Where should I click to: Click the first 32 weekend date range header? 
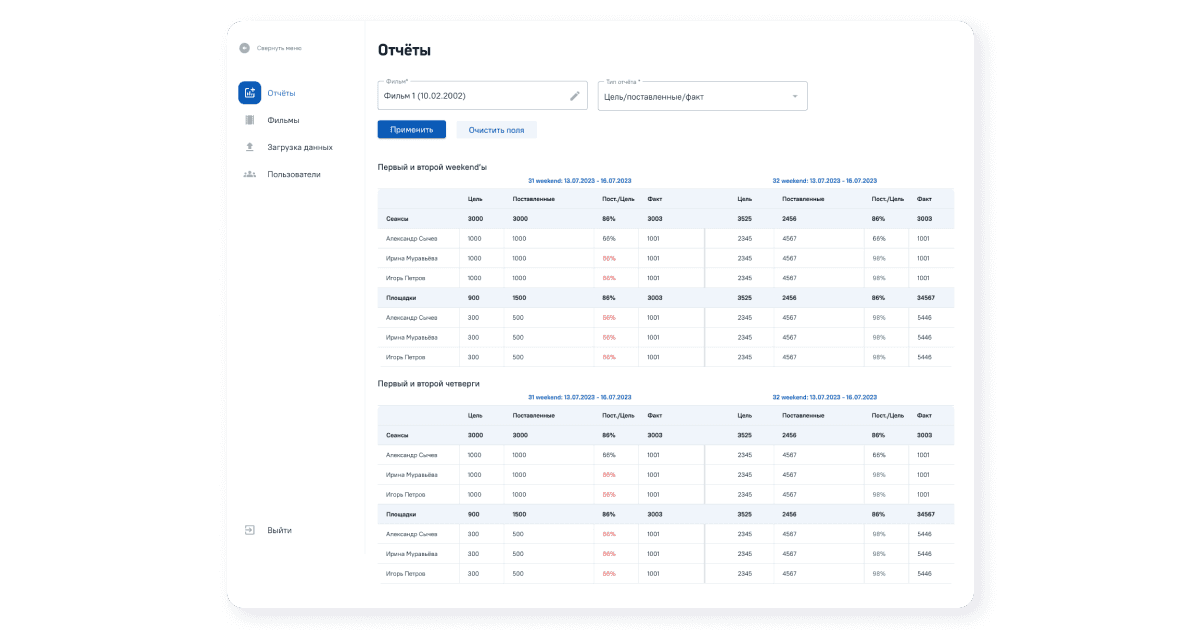click(824, 181)
